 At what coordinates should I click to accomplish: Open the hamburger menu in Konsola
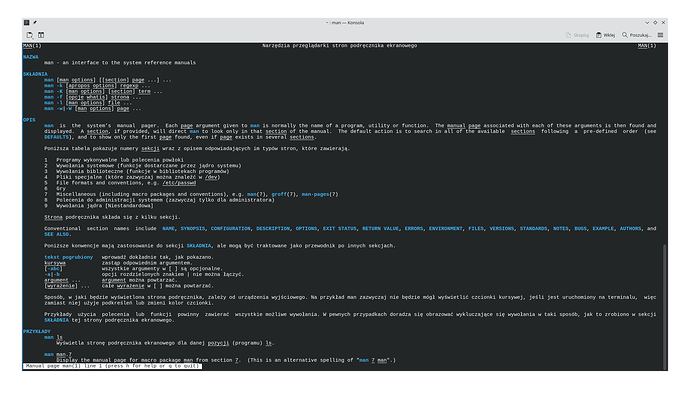pos(661,35)
